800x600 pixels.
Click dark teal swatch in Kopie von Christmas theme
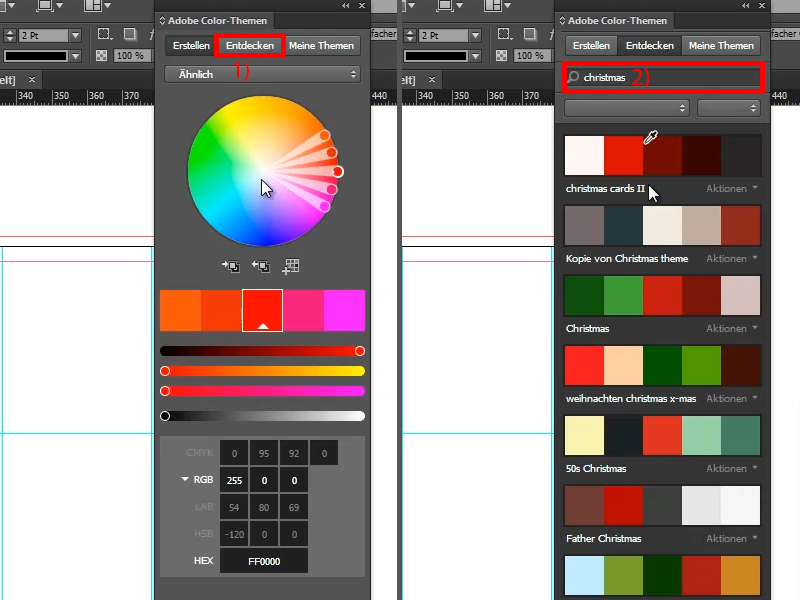click(623, 225)
